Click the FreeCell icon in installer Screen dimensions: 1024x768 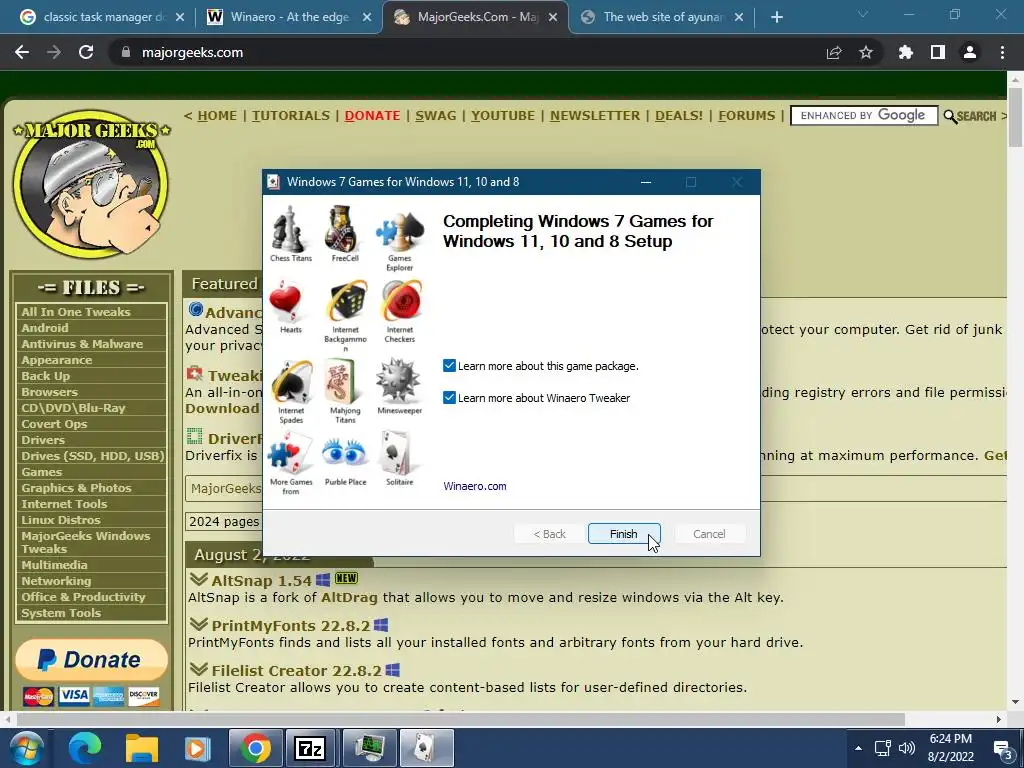click(344, 229)
